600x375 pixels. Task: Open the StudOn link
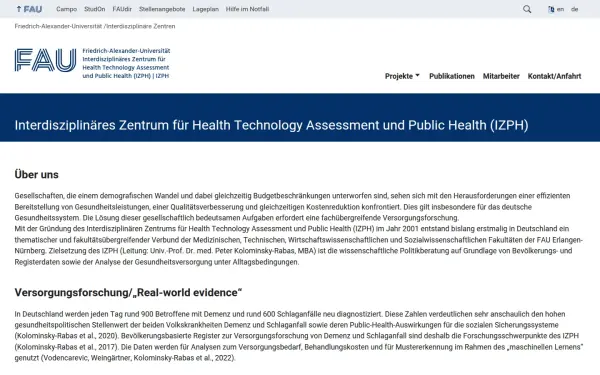click(95, 9)
